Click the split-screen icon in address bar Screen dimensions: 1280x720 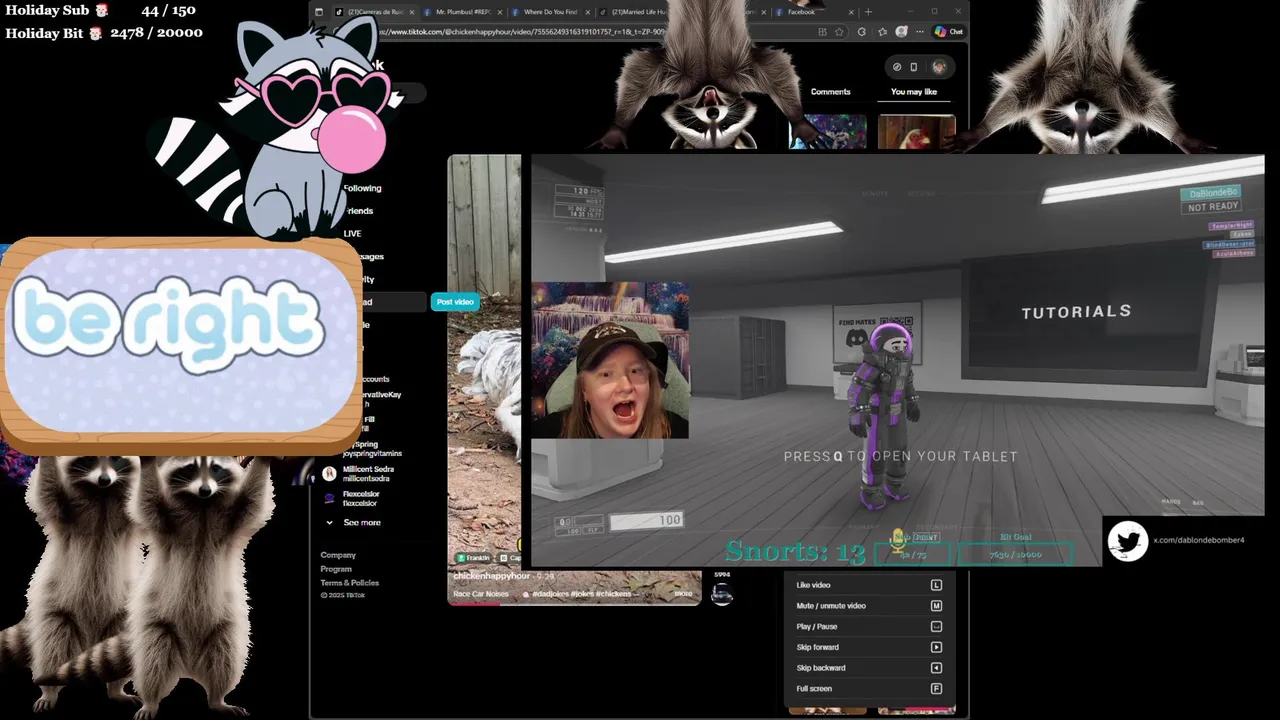pos(822,31)
